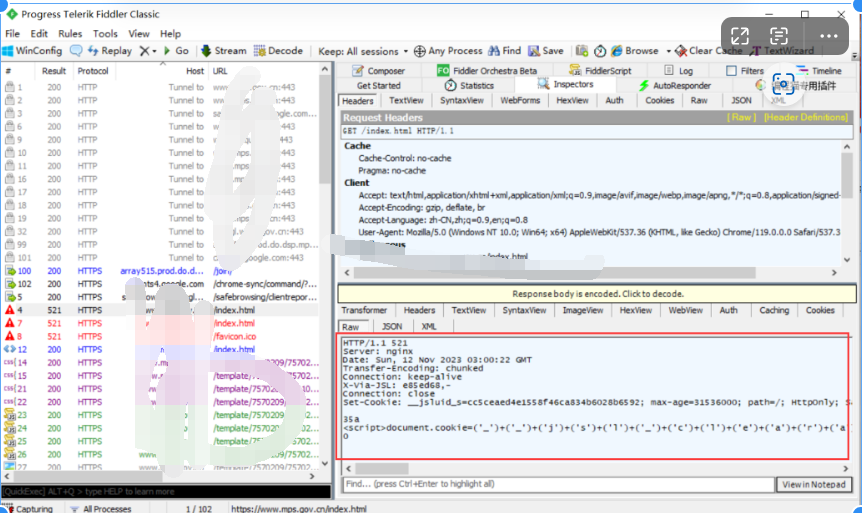Switch to the Statistics tab
The height and width of the screenshot is (513, 862).
[x=469, y=86]
